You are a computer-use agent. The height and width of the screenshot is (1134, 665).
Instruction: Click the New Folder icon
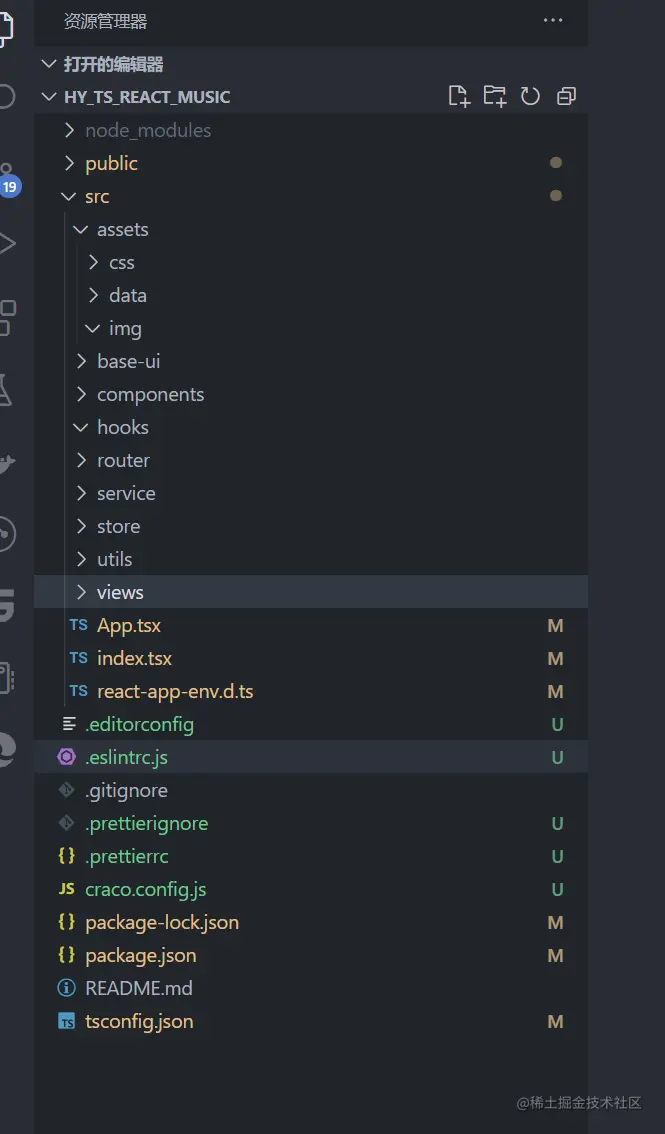pos(495,96)
